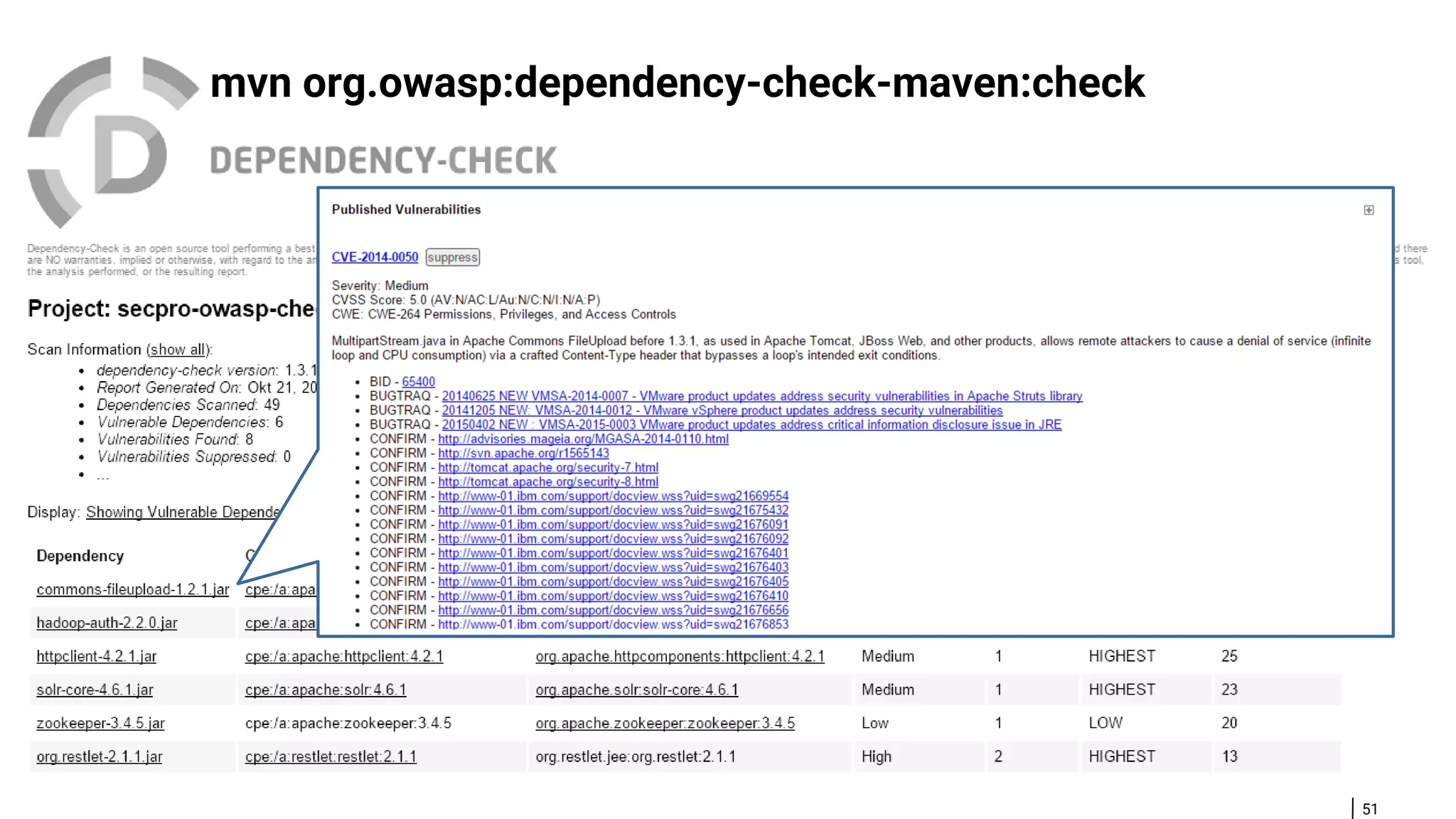Viewport: 1456px width, 819px height.
Task: Open the VMSA-2014-0012 BUGTRAQ link
Action: 722,410
